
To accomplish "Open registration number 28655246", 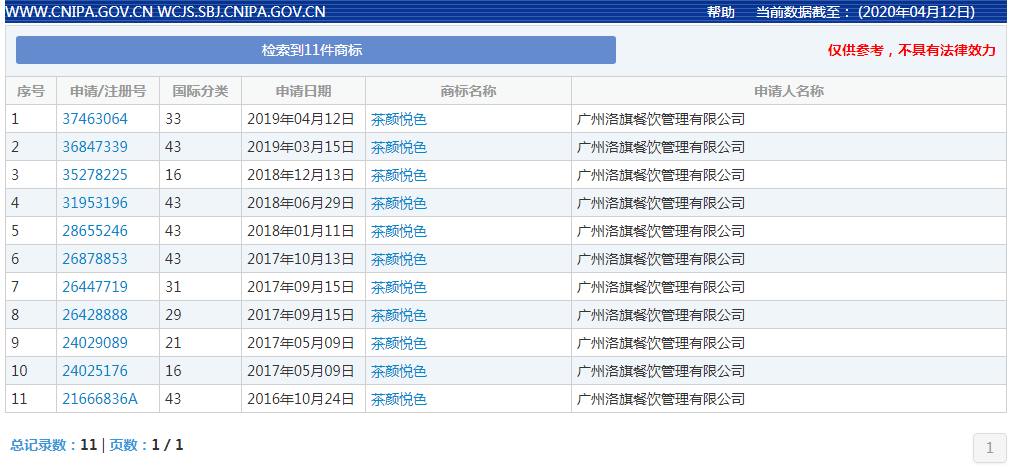I will pyautogui.click(x=95, y=231).
